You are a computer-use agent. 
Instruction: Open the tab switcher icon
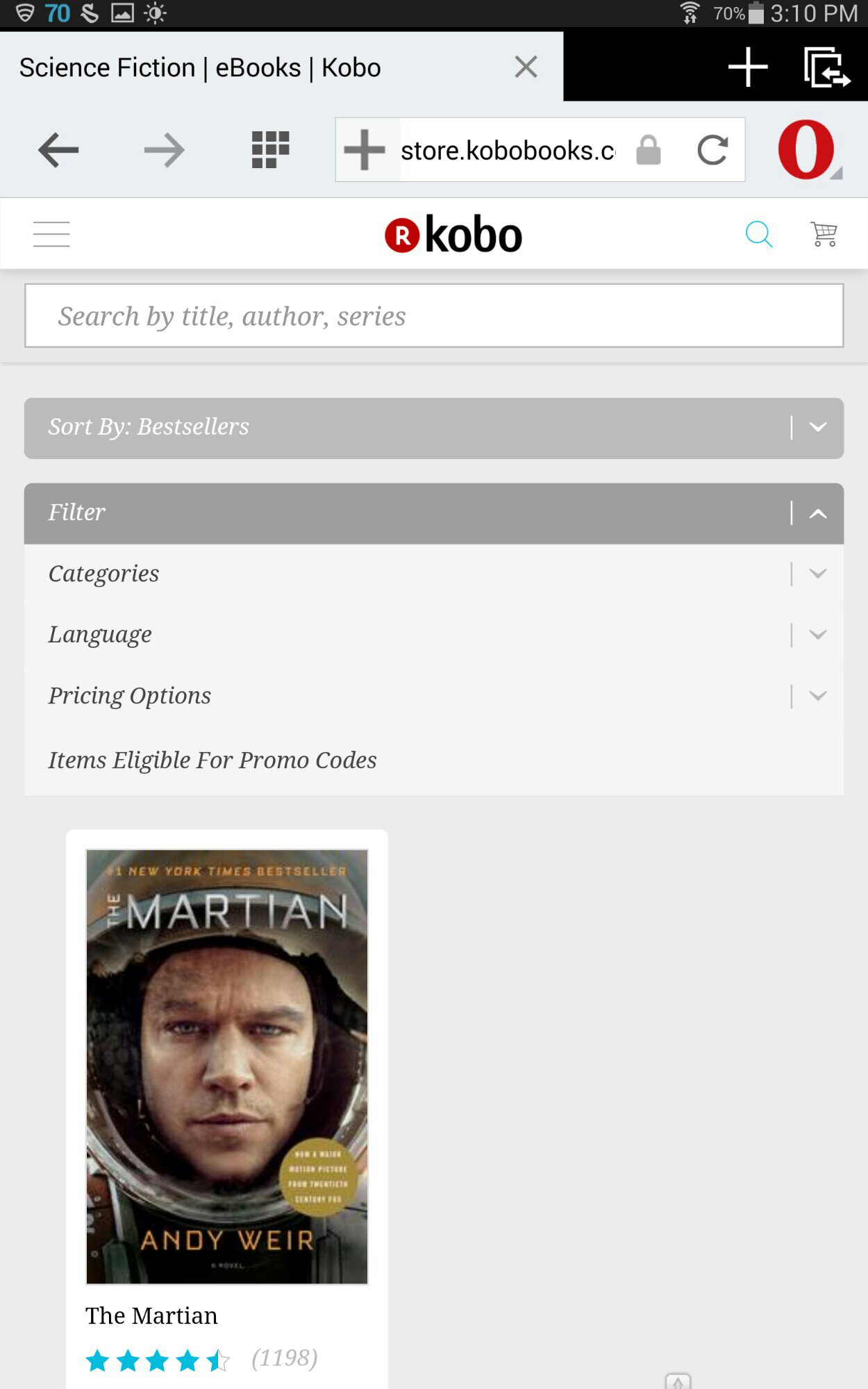826,67
